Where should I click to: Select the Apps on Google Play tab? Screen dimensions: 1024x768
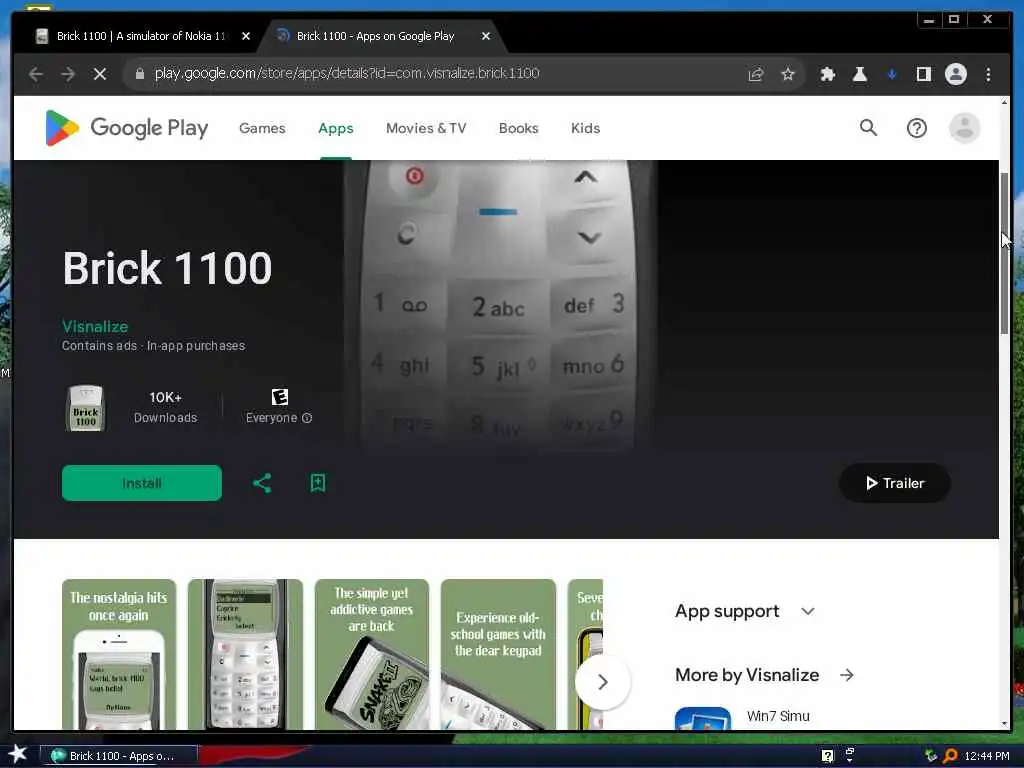(x=376, y=36)
